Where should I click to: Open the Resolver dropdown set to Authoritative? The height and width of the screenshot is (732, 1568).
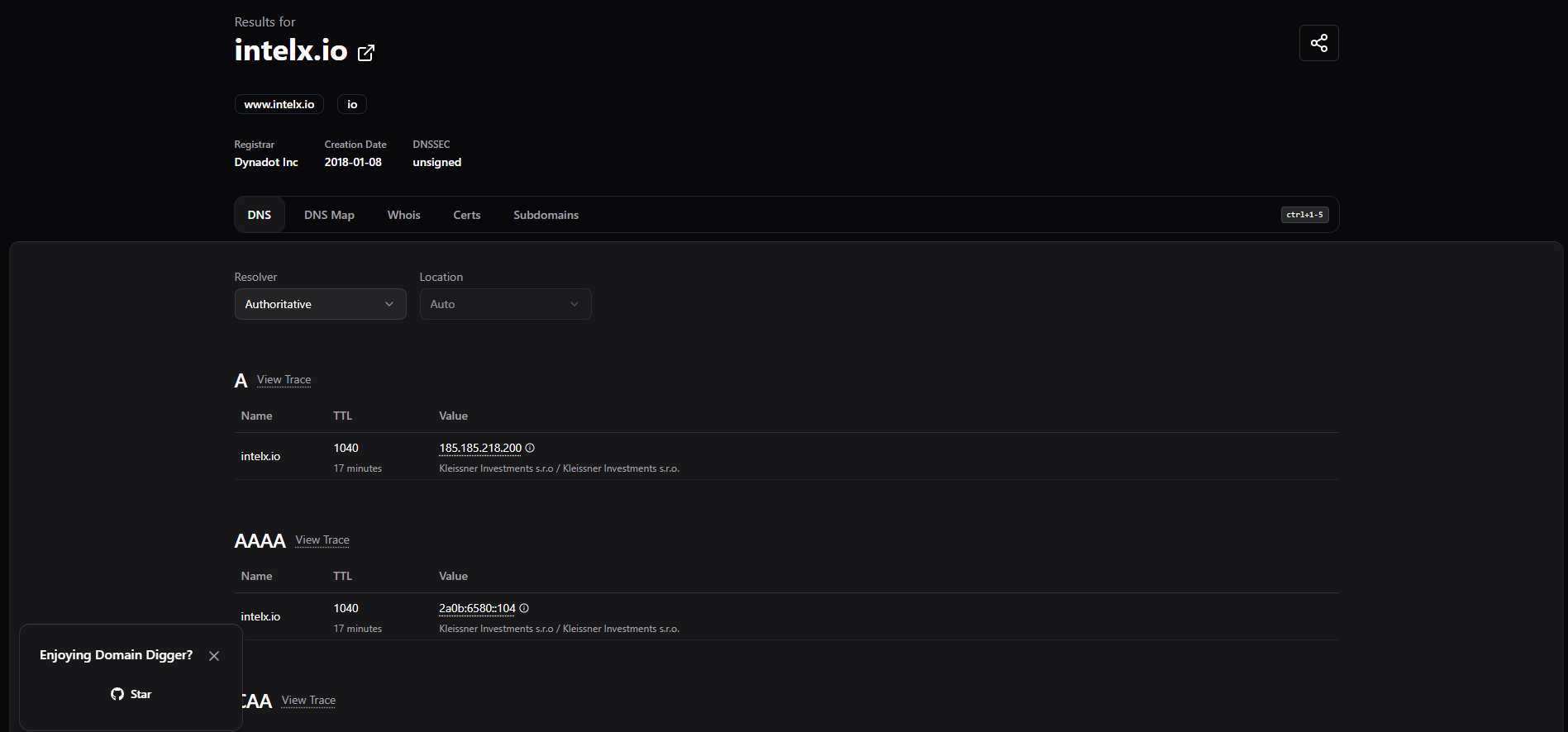point(321,304)
